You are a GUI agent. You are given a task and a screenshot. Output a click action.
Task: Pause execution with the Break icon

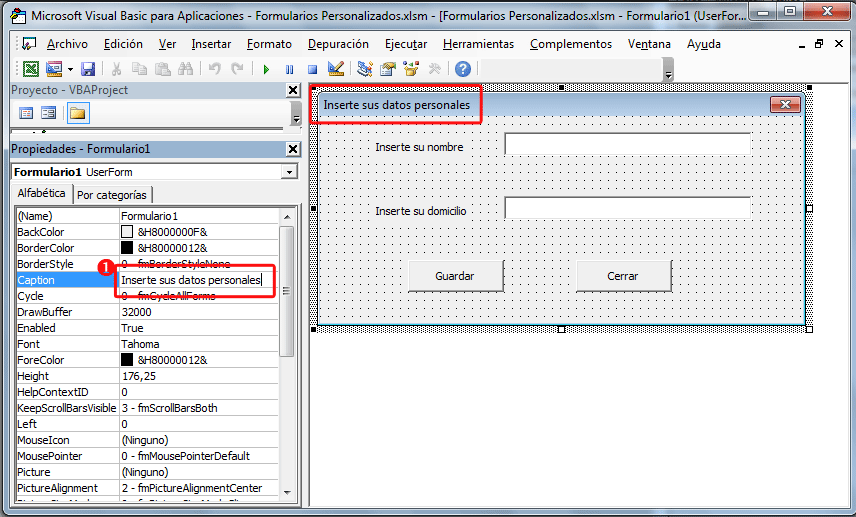point(289,69)
